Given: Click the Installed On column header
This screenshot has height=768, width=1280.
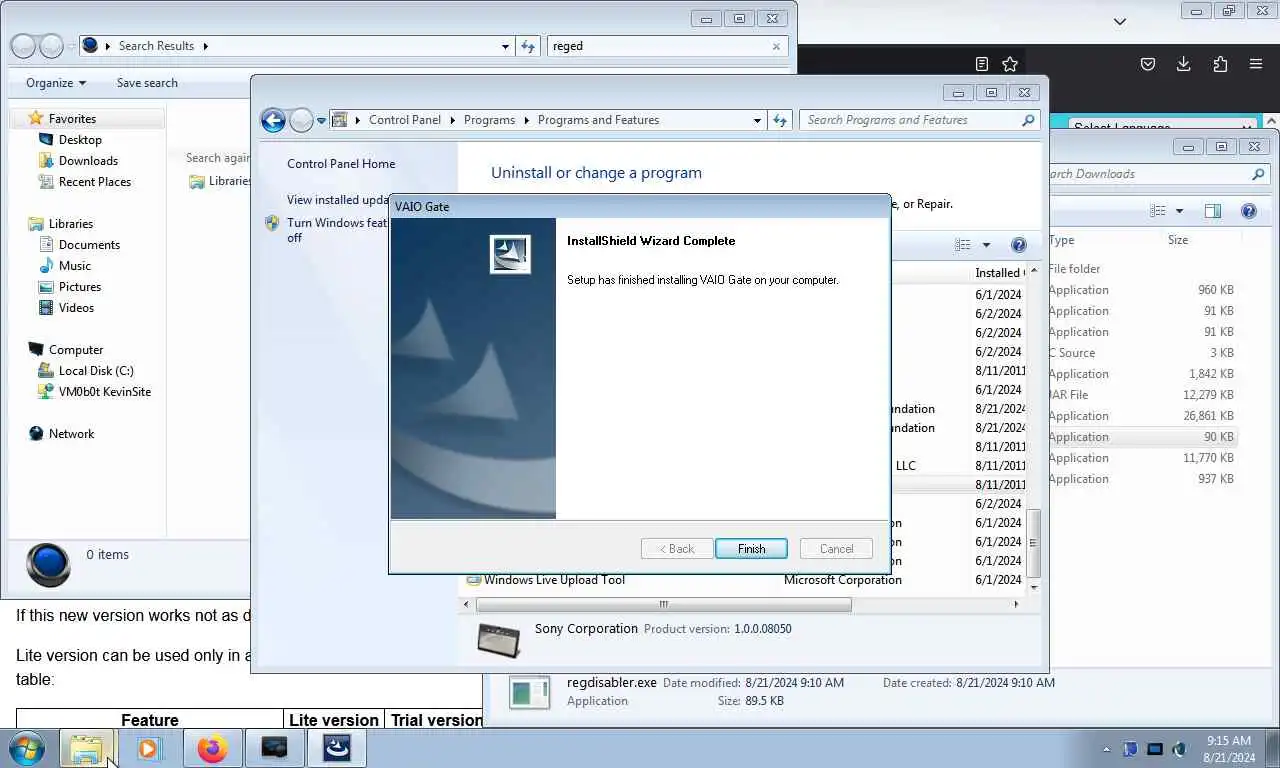Looking at the screenshot, I should [x=1000, y=273].
